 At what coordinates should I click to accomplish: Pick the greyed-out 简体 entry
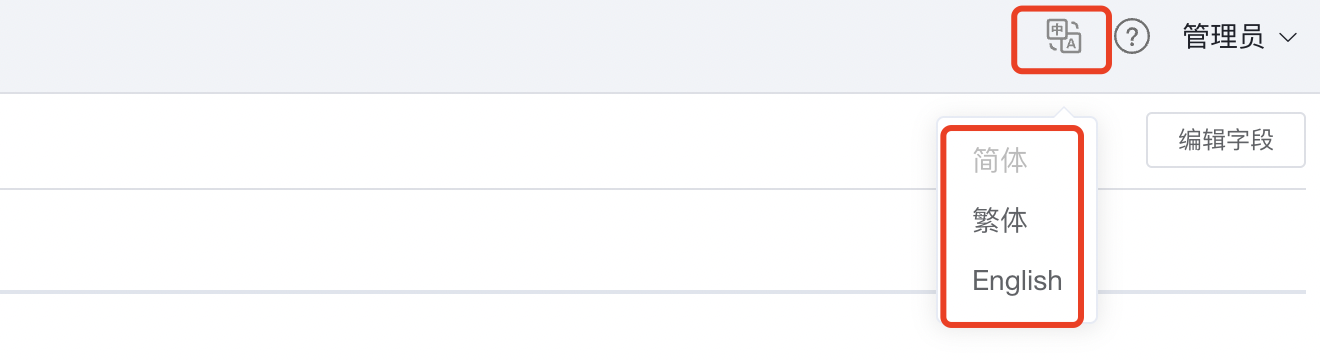coord(1000,161)
